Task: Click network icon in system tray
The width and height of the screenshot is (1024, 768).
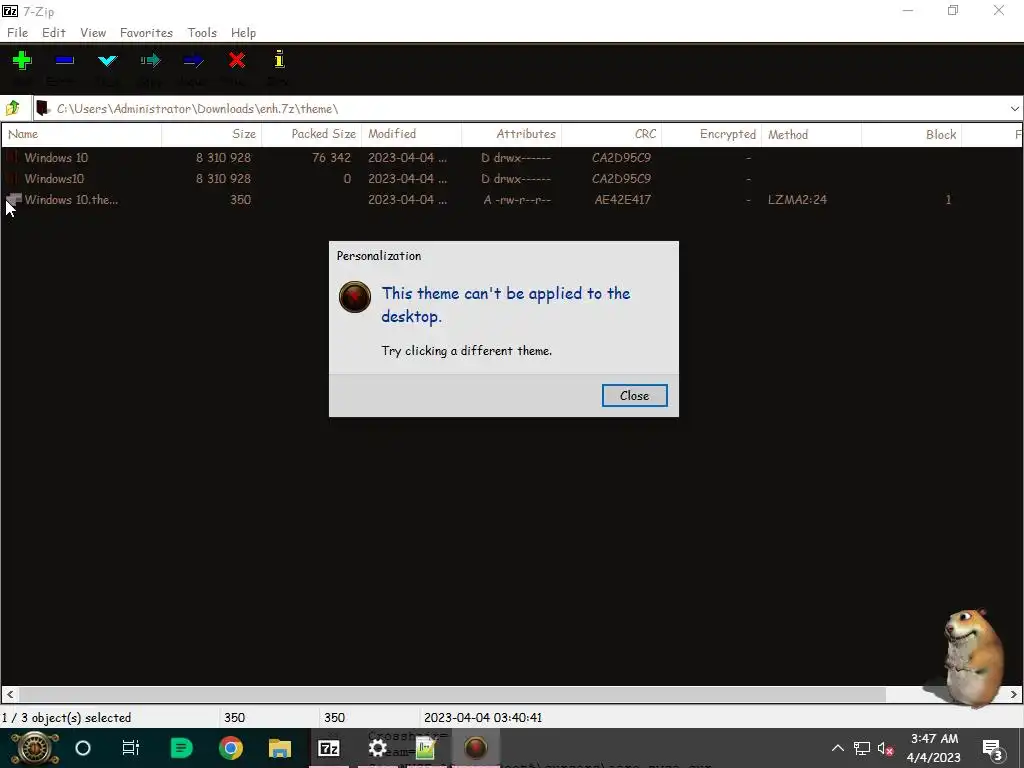Action: click(861, 748)
